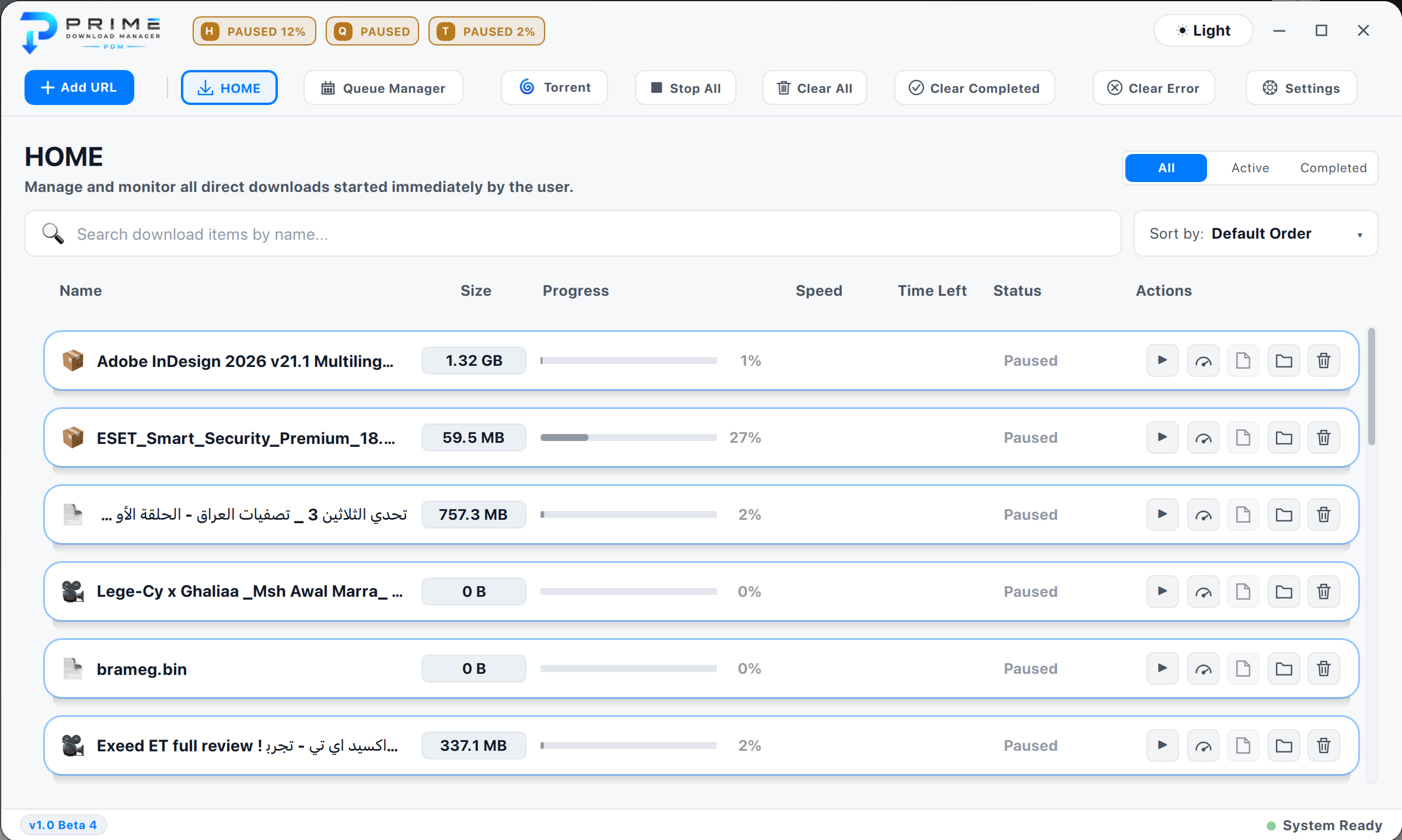Screen dimensions: 1402x840
Task: Toggle the Light theme switch
Action: pyautogui.click(x=1203, y=30)
